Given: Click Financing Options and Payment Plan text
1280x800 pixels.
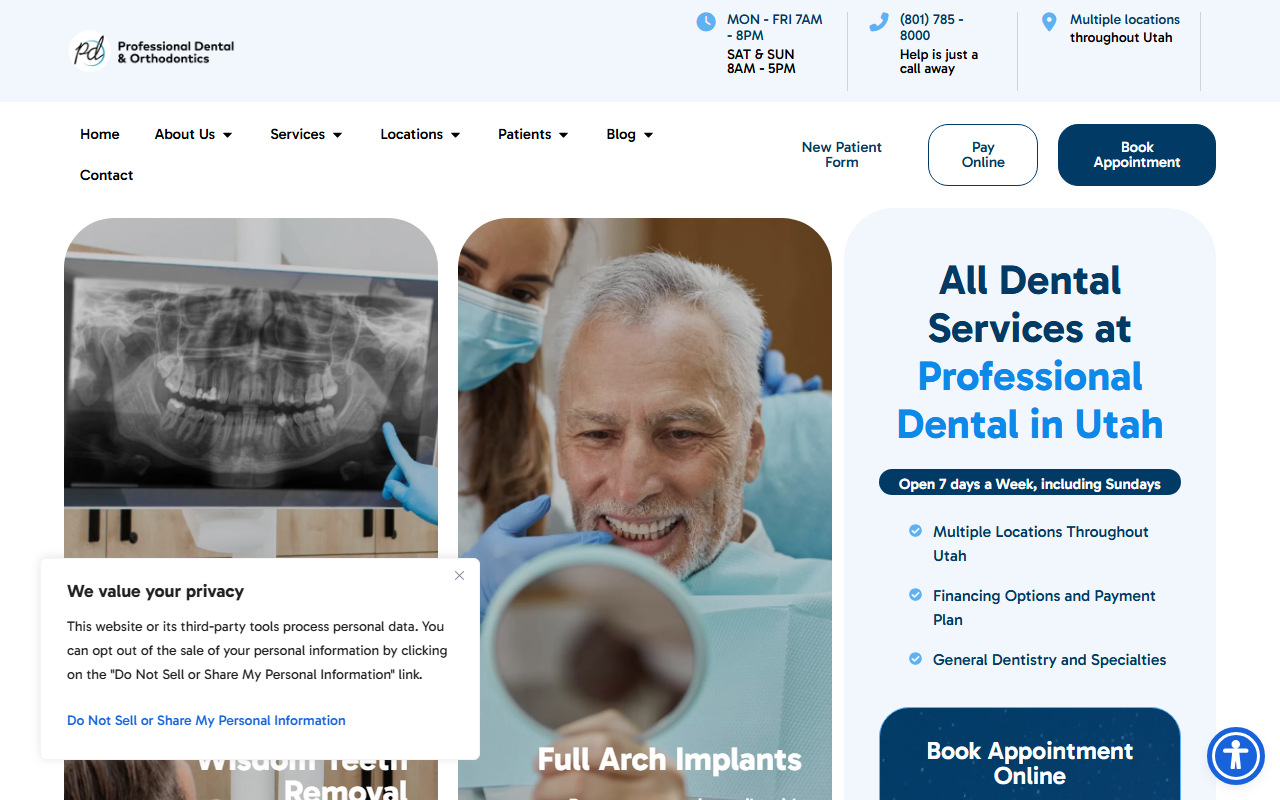Looking at the screenshot, I should 1044,607.
